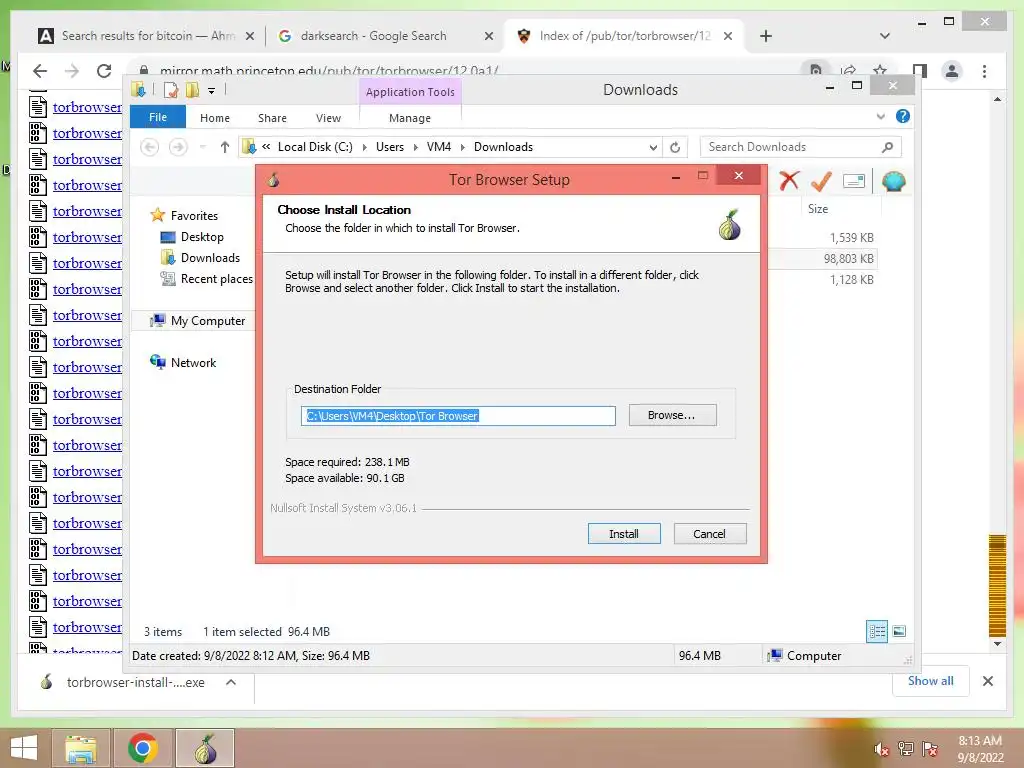Cancel the Tor Browser Setup
Screen dimensions: 1024x768
(709, 534)
